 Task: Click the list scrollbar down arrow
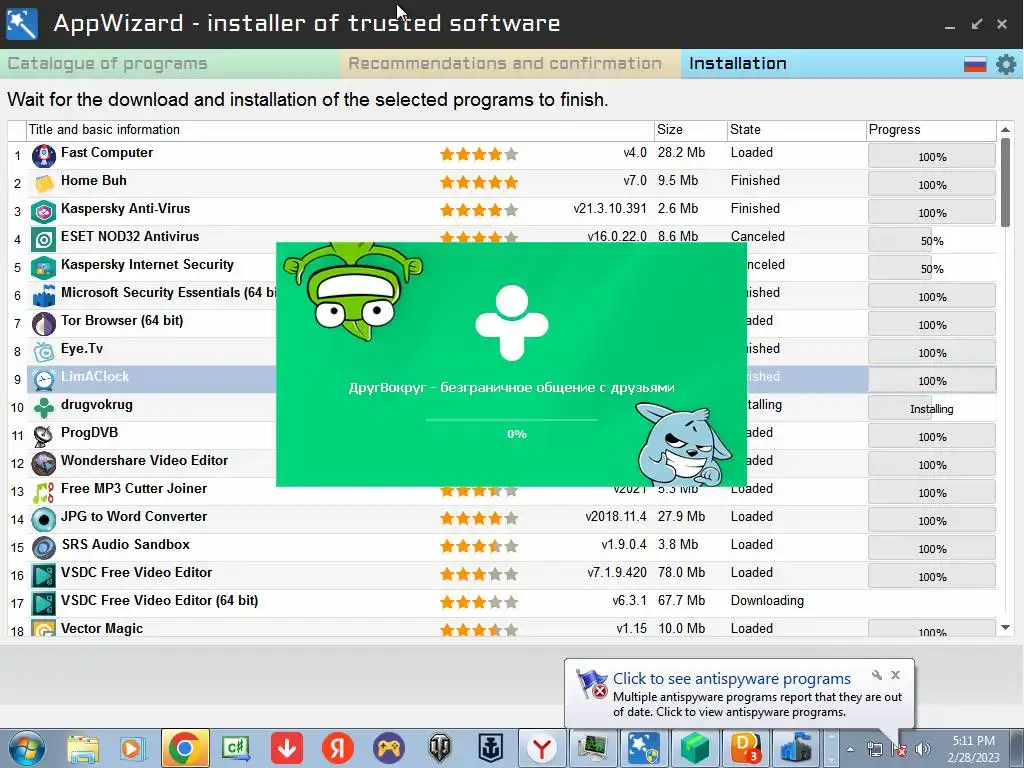1005,628
